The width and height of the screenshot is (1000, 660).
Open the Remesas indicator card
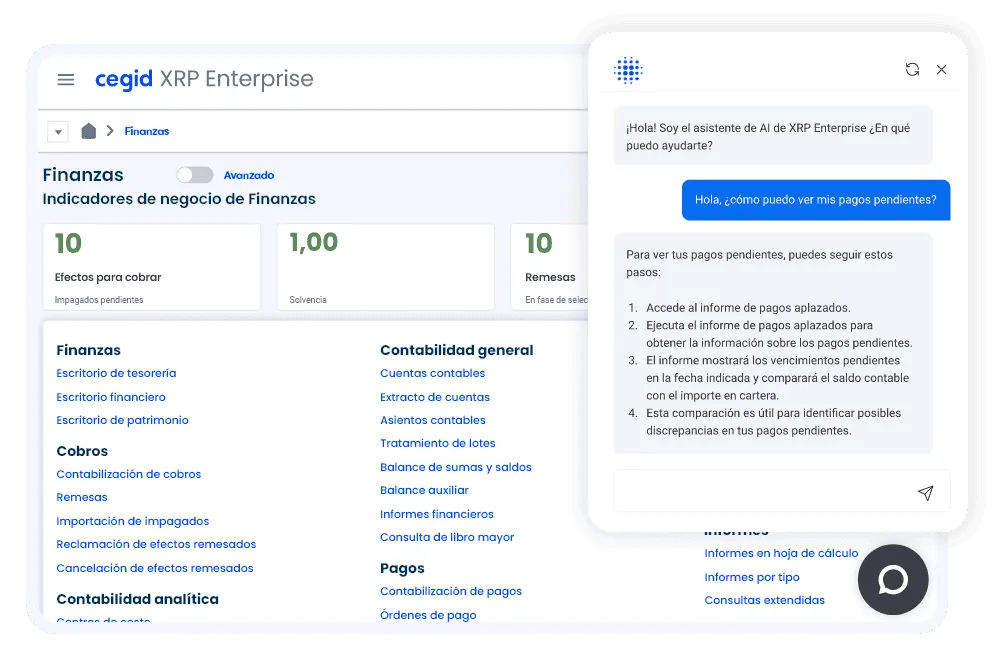pos(550,267)
